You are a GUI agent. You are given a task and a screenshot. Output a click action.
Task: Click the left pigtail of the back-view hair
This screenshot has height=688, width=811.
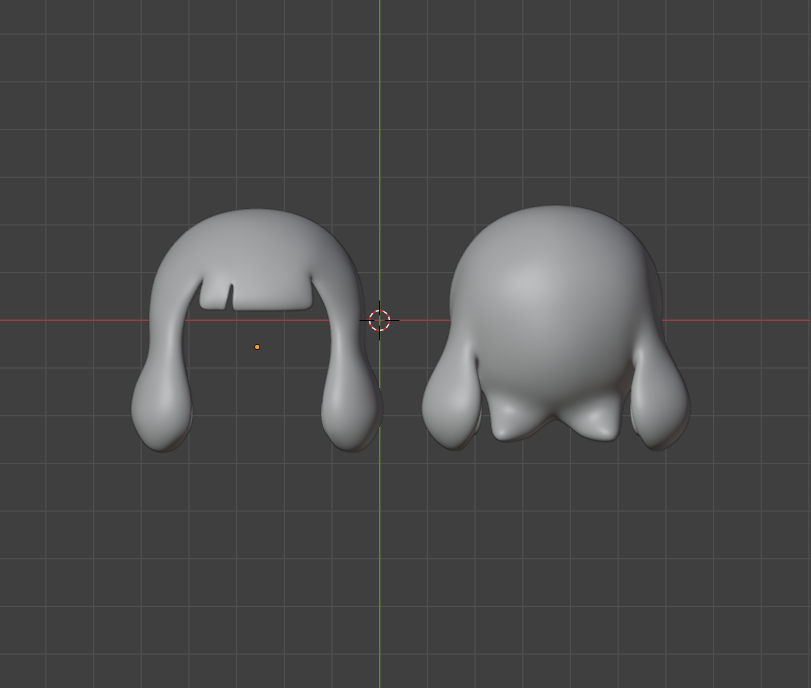pyautogui.click(x=450, y=405)
